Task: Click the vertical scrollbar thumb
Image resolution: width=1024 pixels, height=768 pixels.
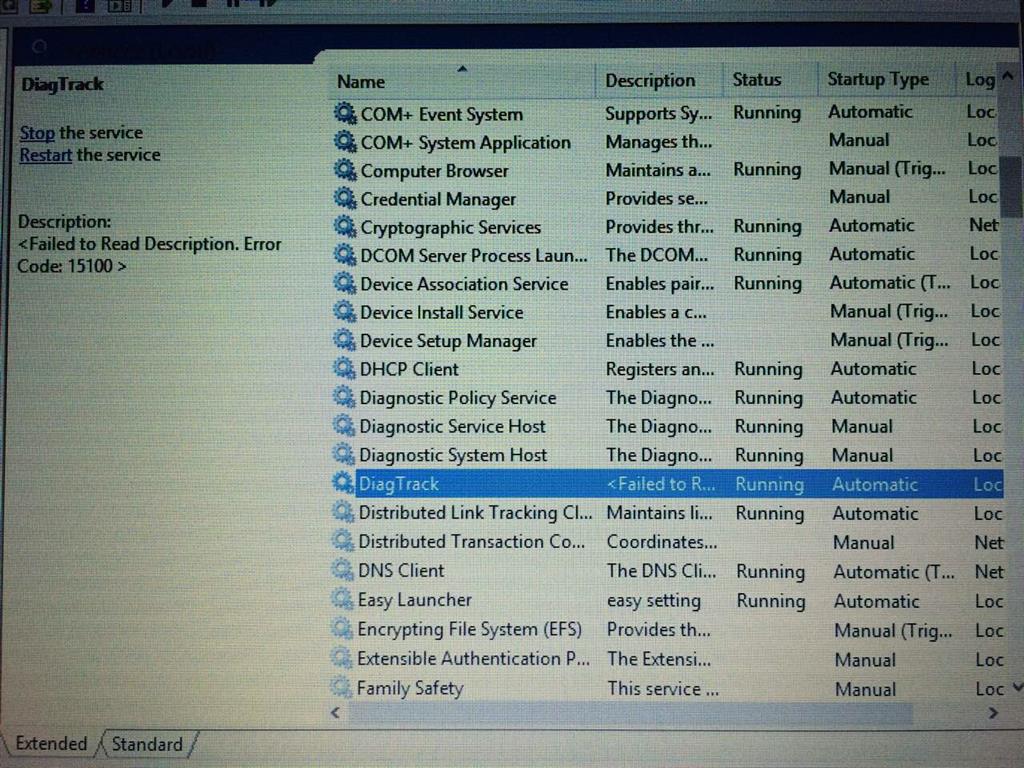Action: [1014, 185]
